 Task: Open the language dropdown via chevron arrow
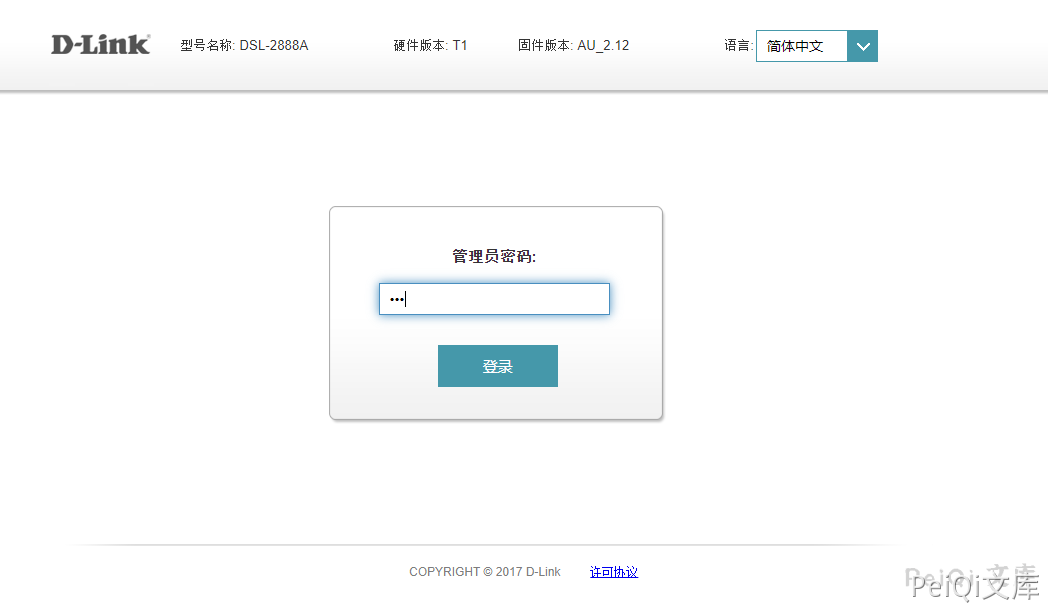pyautogui.click(x=862, y=46)
